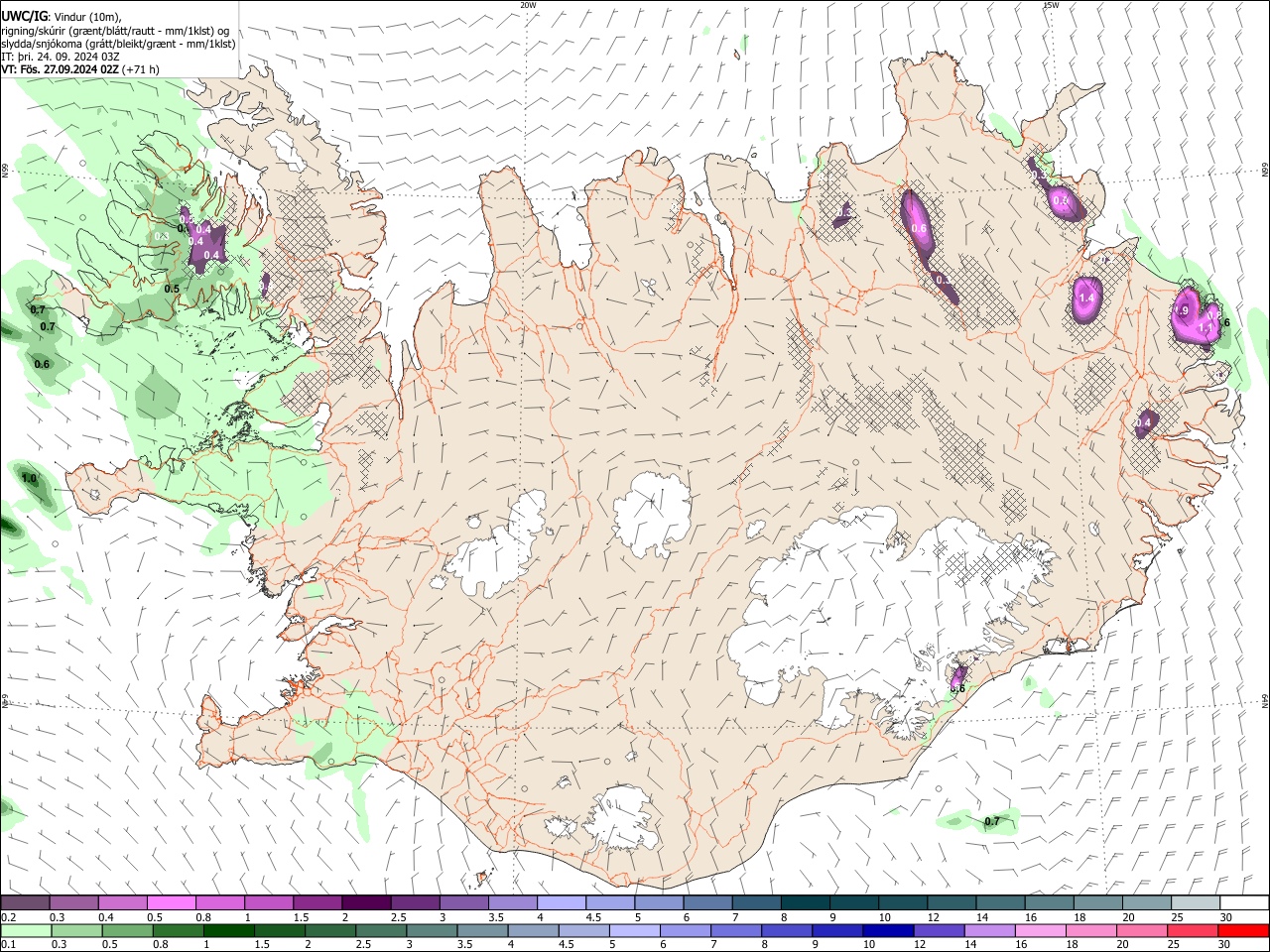
Task: Click the bright magenta snow blob on the east coast
Action: tap(1195, 315)
